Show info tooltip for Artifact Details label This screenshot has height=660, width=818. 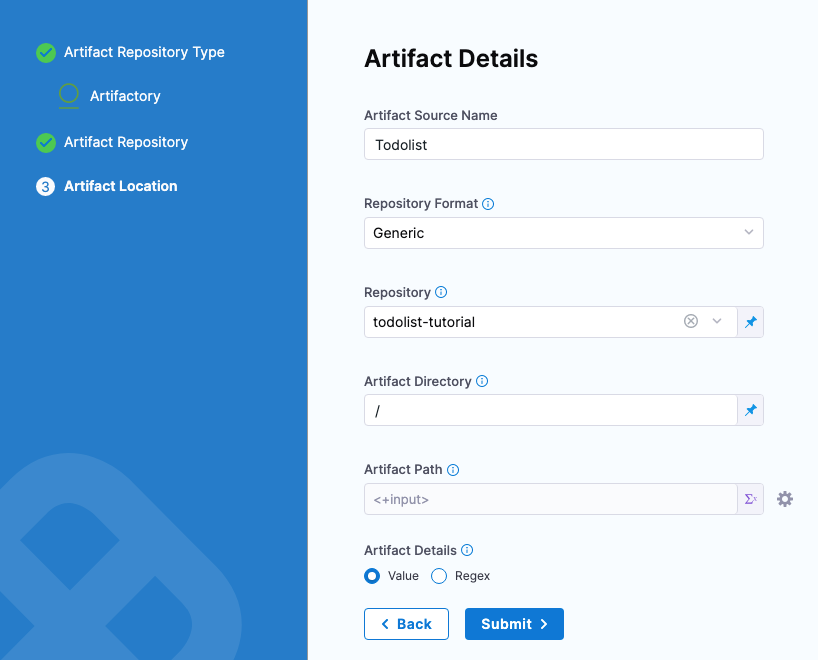[467, 550]
